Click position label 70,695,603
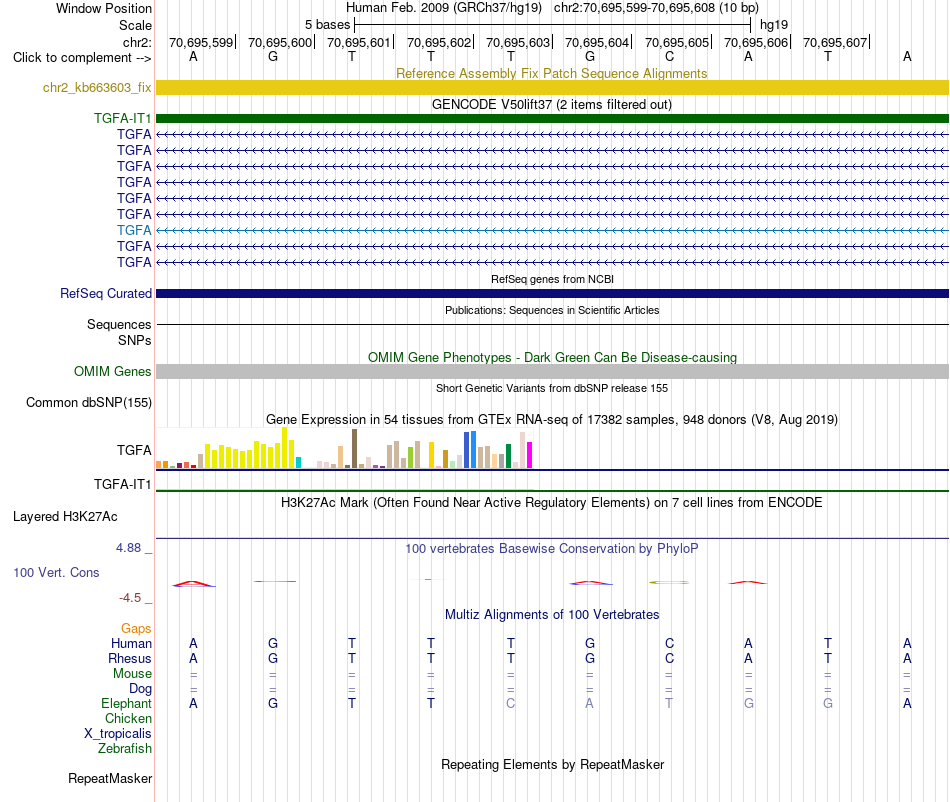950x802 pixels. tap(517, 42)
